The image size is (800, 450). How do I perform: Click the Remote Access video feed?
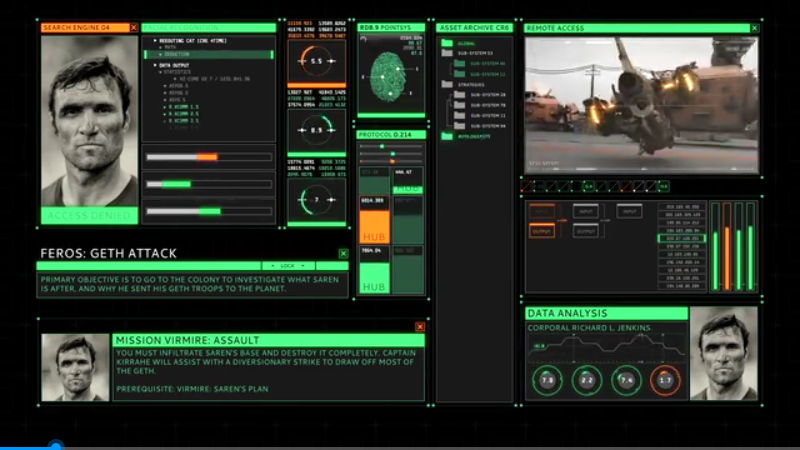click(x=641, y=105)
